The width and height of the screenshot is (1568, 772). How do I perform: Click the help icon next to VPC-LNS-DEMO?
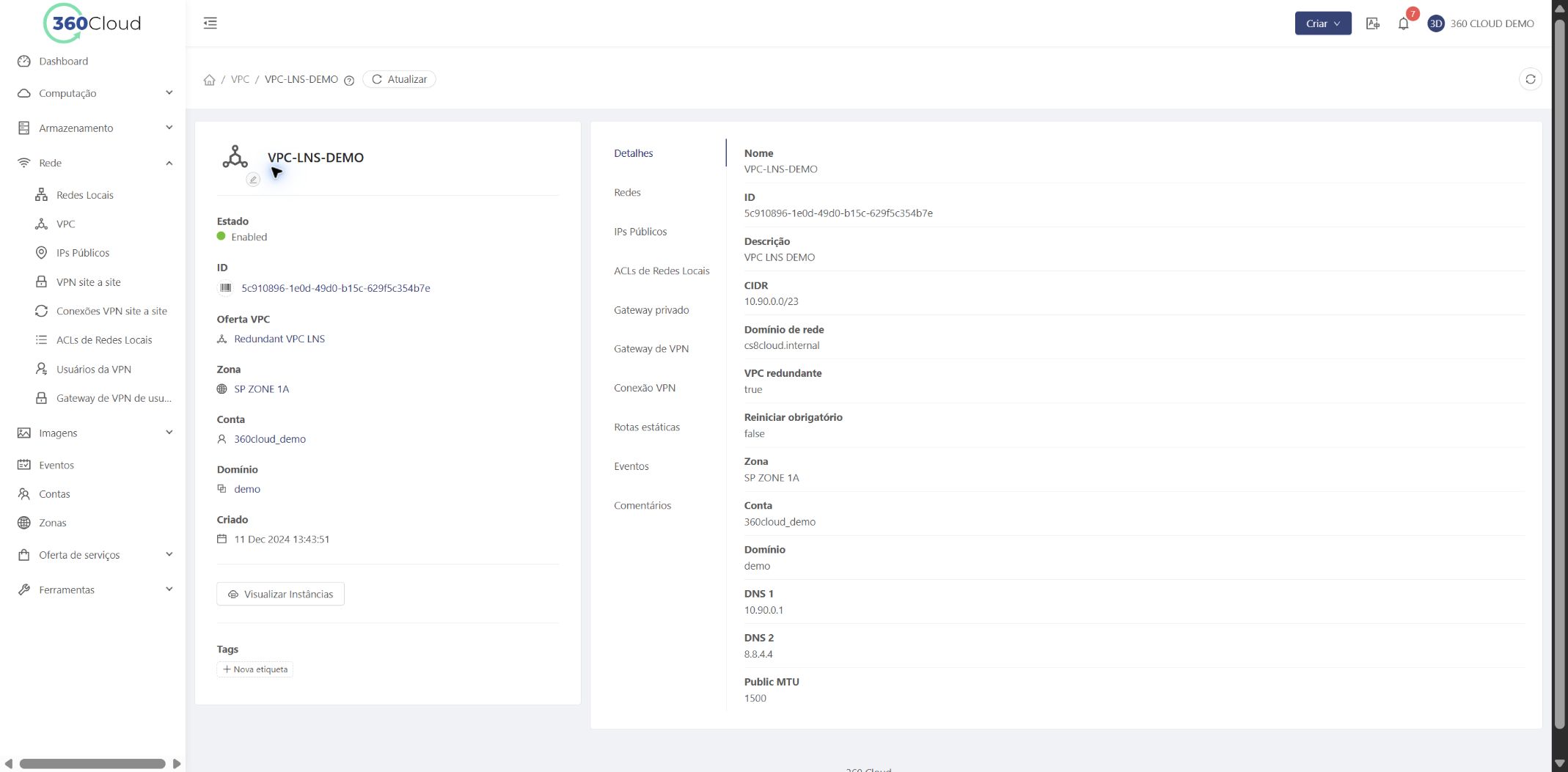coord(349,81)
